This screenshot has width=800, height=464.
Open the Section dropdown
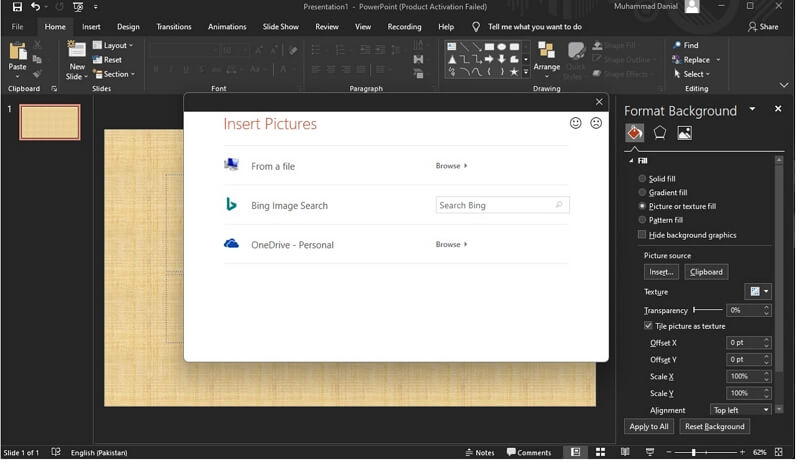tap(114, 74)
